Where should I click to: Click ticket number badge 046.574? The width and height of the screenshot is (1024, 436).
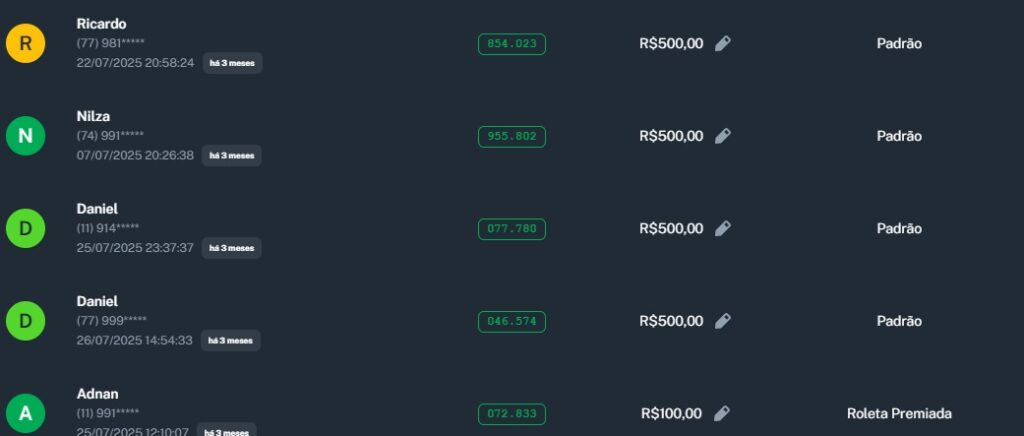point(512,321)
